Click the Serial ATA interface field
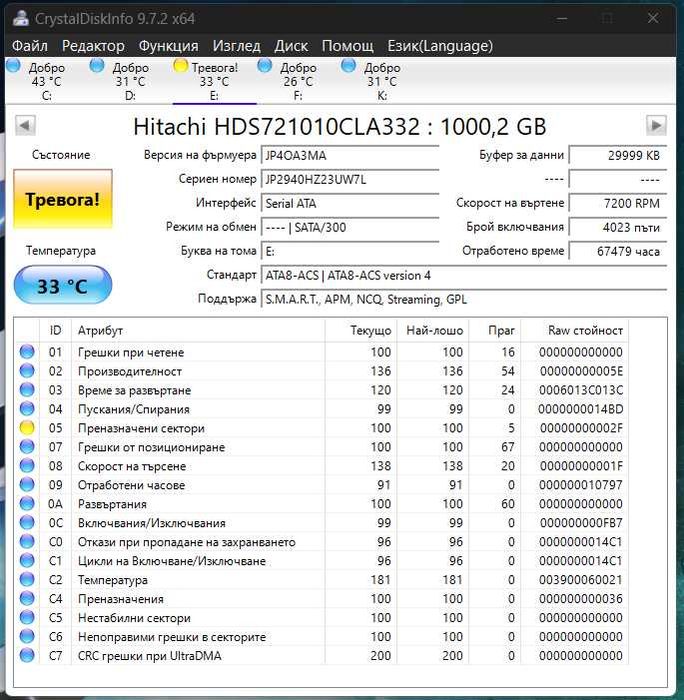Image resolution: width=684 pixels, height=700 pixels. tap(350, 204)
